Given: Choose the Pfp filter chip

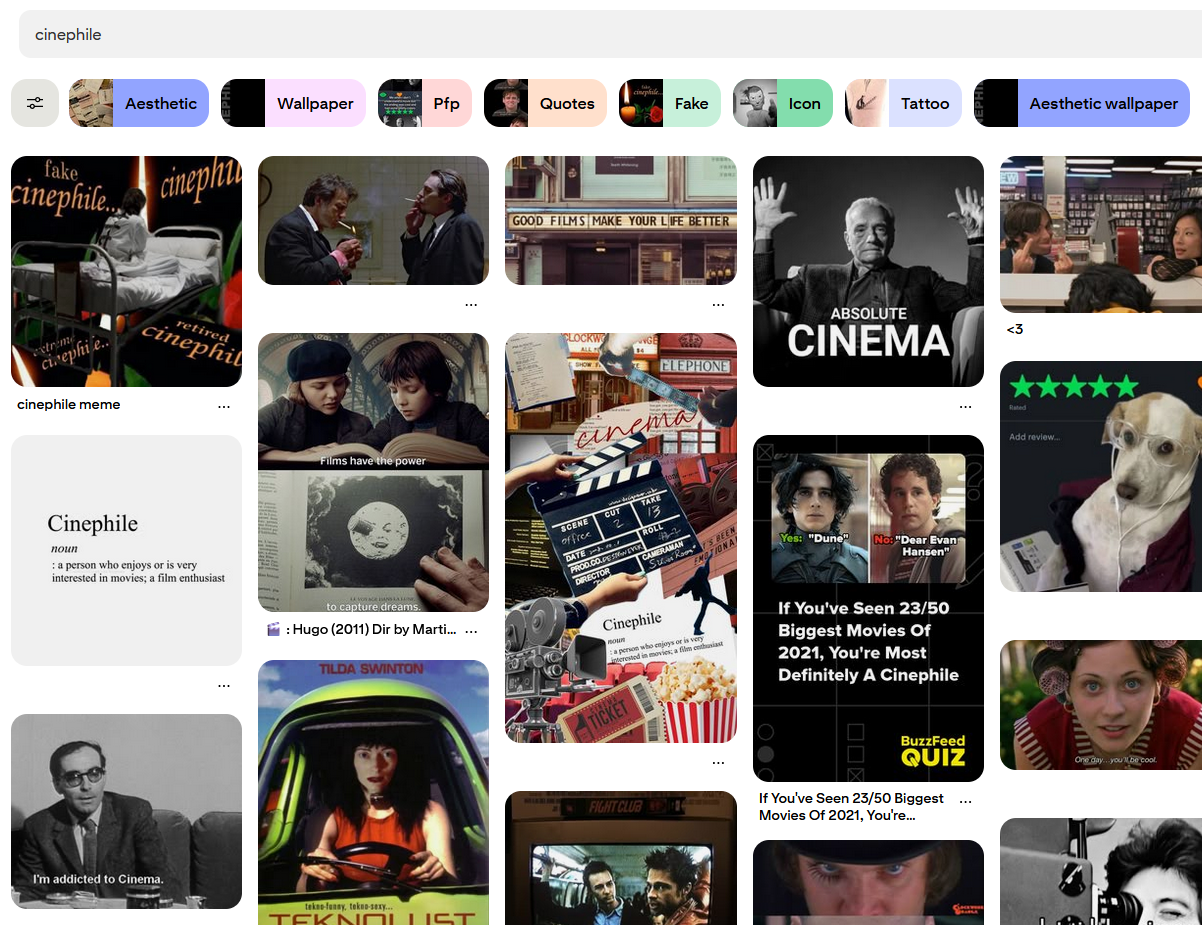Looking at the screenshot, I should click(425, 103).
